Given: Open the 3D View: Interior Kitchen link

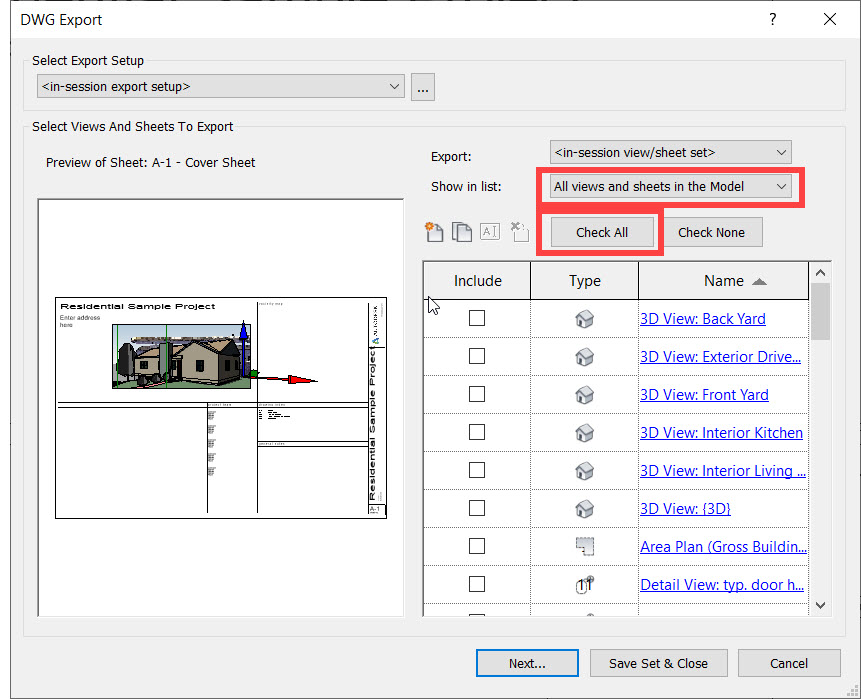Looking at the screenshot, I should [x=722, y=433].
